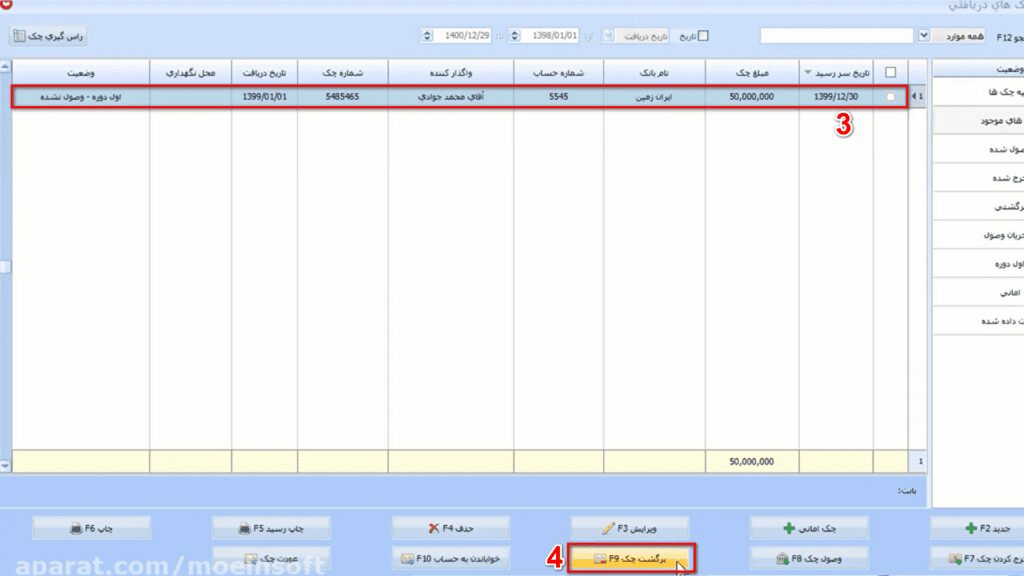
Task: Open the تاریخ دریافت date type dropdown
Action: (x=608, y=36)
